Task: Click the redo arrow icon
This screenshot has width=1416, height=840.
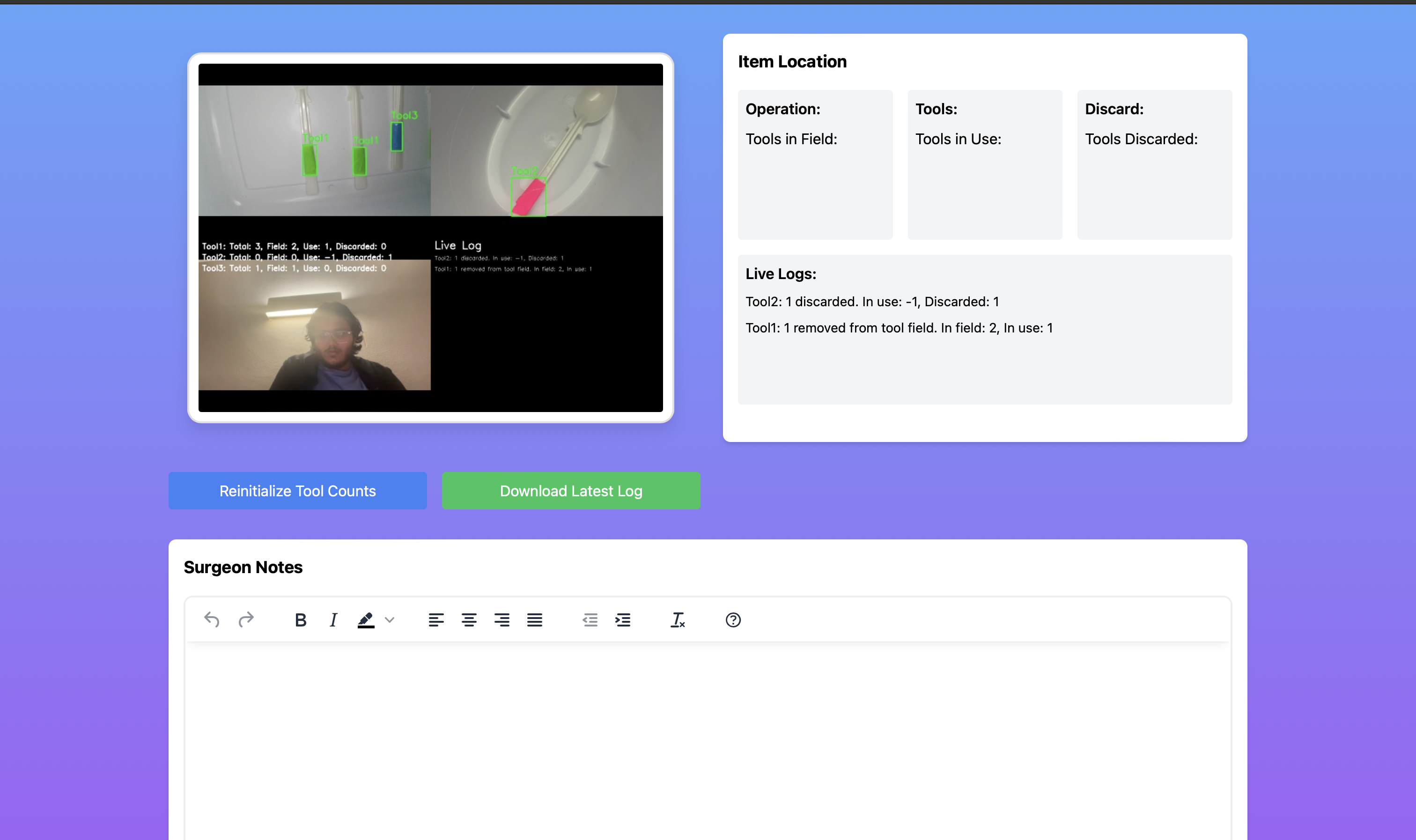Action: 246,620
